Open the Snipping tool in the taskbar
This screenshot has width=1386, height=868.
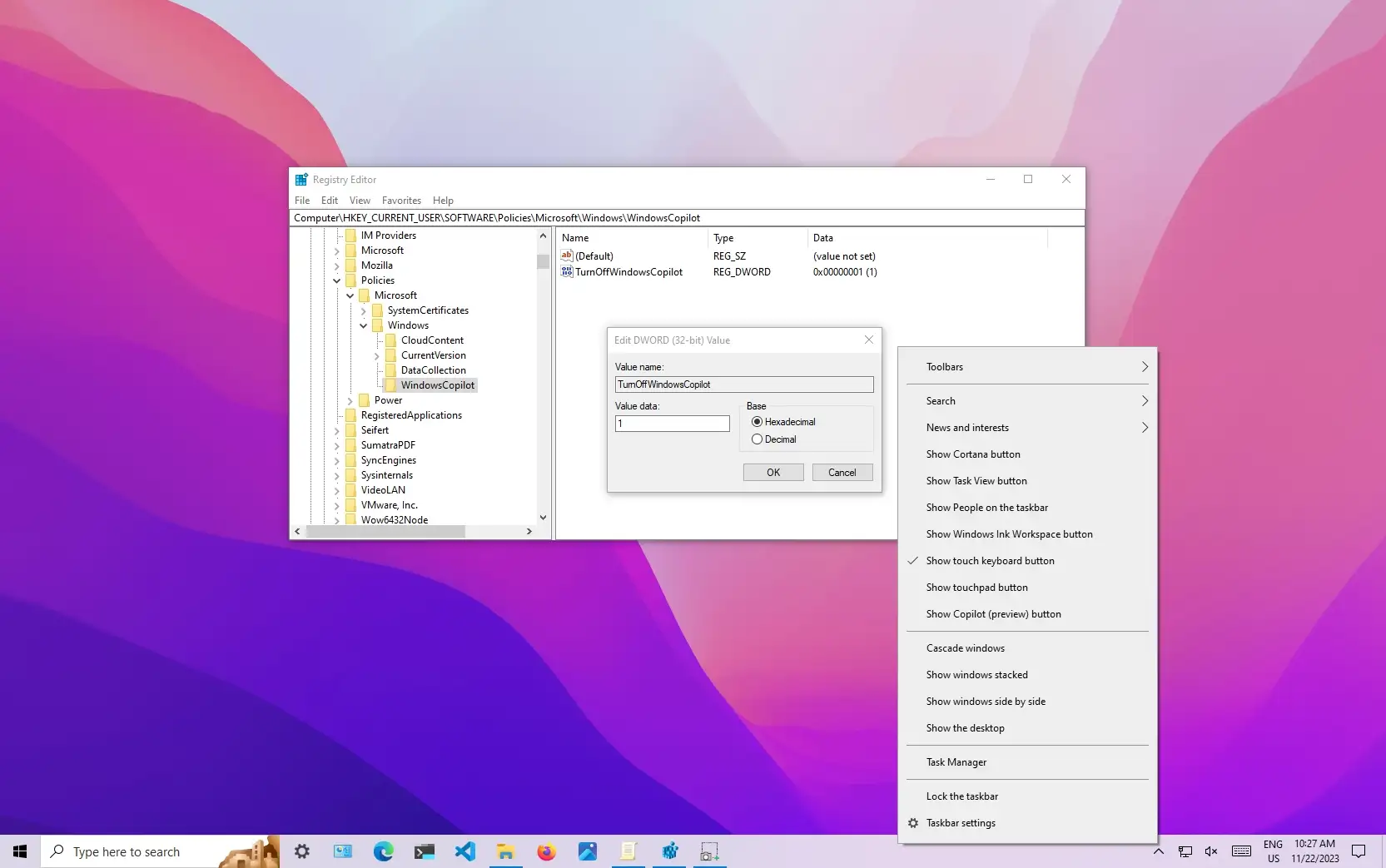710,851
